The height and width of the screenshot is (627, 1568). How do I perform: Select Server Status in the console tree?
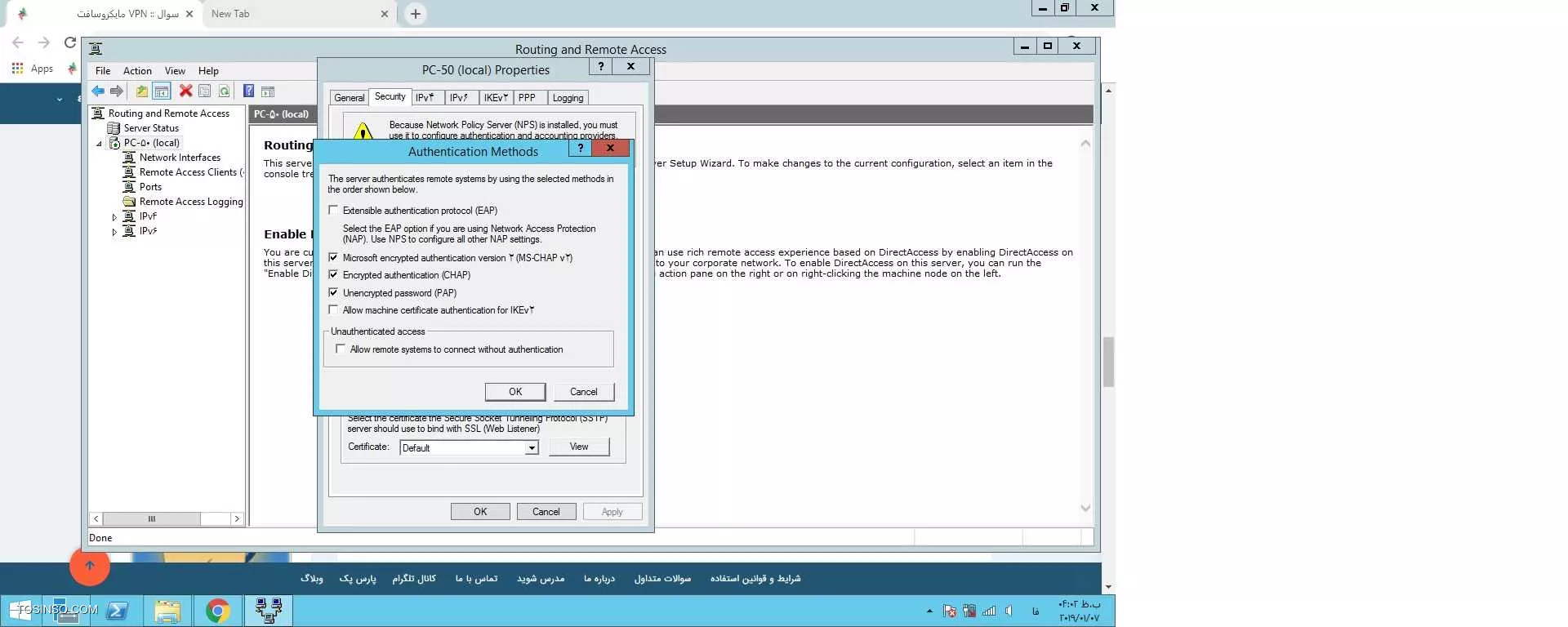[151, 128]
